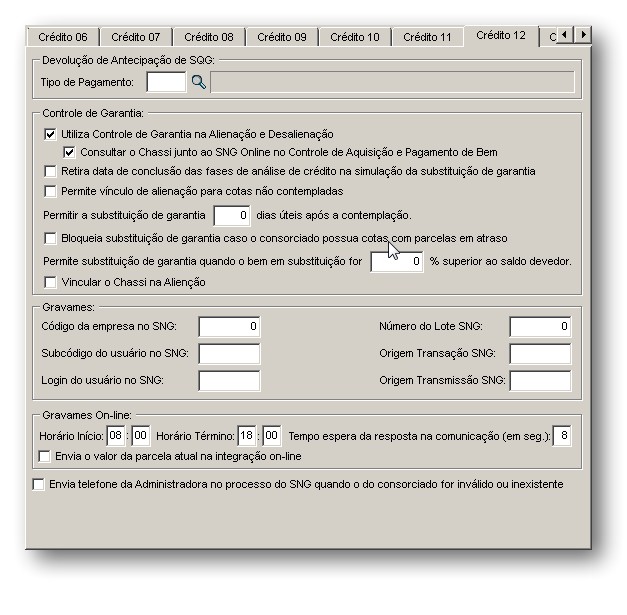This screenshot has width=627, height=615.
Task: Enable Envia o valor da parcela atual
Action: (44, 457)
